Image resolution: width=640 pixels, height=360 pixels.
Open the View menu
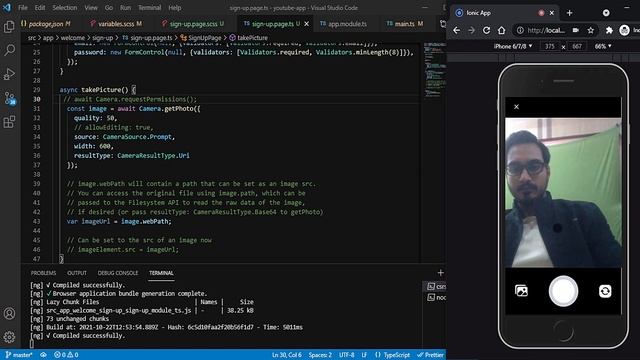coord(91,8)
